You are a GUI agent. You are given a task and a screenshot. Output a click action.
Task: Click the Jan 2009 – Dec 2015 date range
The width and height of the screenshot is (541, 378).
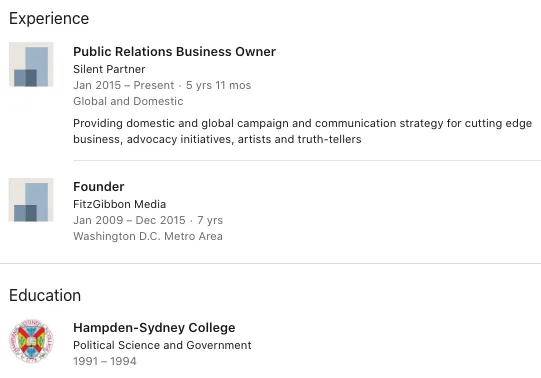(x=129, y=220)
